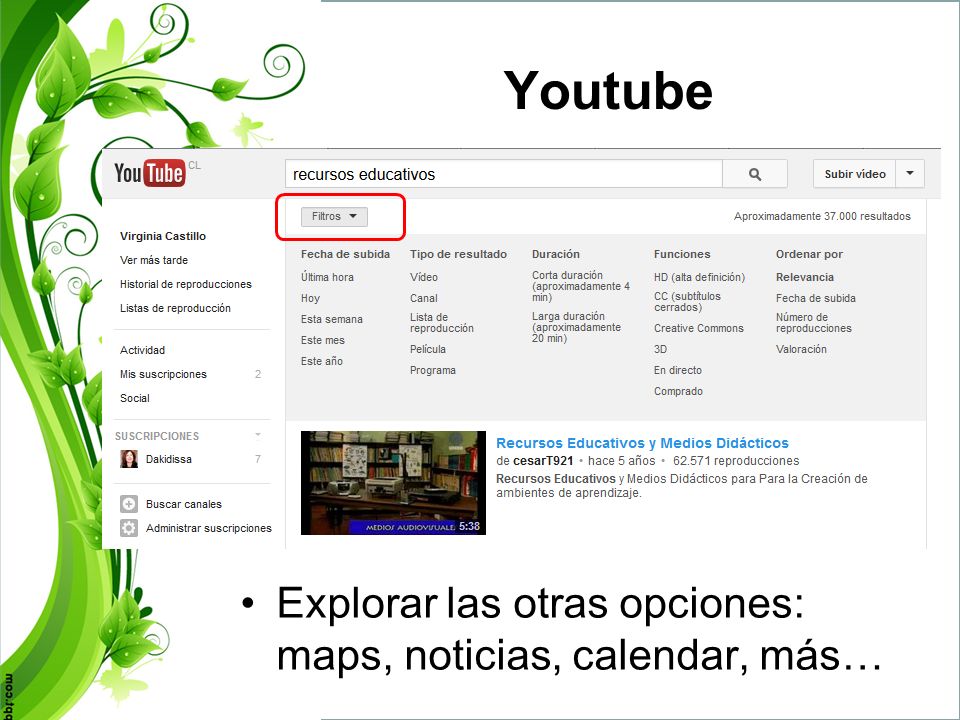This screenshot has height=720, width=960.
Task: Filter by Última hora
Action: [327, 277]
